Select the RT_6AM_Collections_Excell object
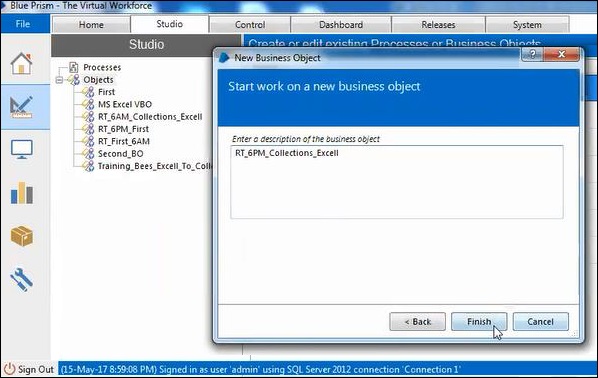Image resolution: width=598 pixels, height=378 pixels. pyautogui.click(x=150, y=117)
